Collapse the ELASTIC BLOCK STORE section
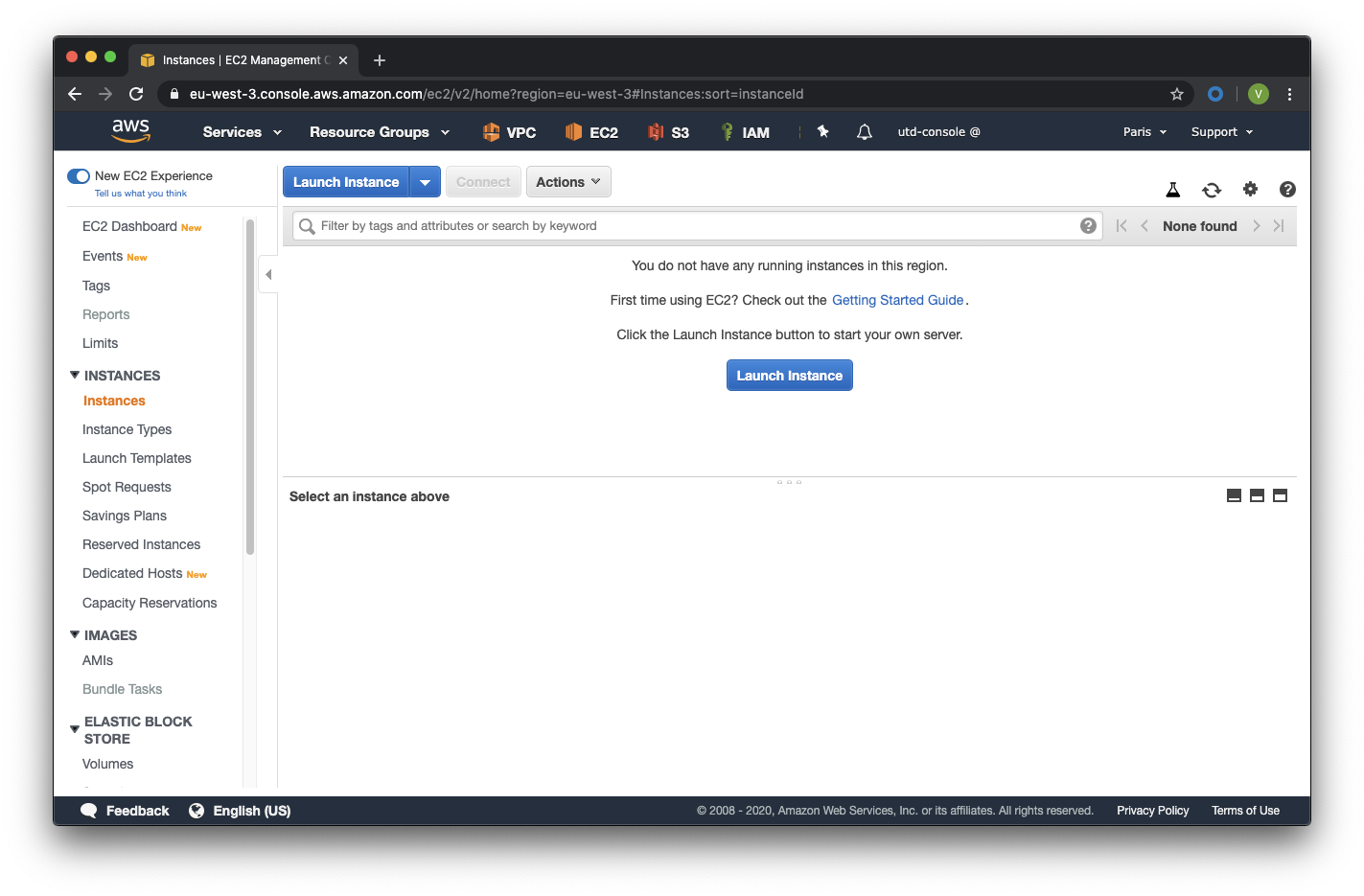Viewport: 1364px width, 896px height. coord(75,729)
